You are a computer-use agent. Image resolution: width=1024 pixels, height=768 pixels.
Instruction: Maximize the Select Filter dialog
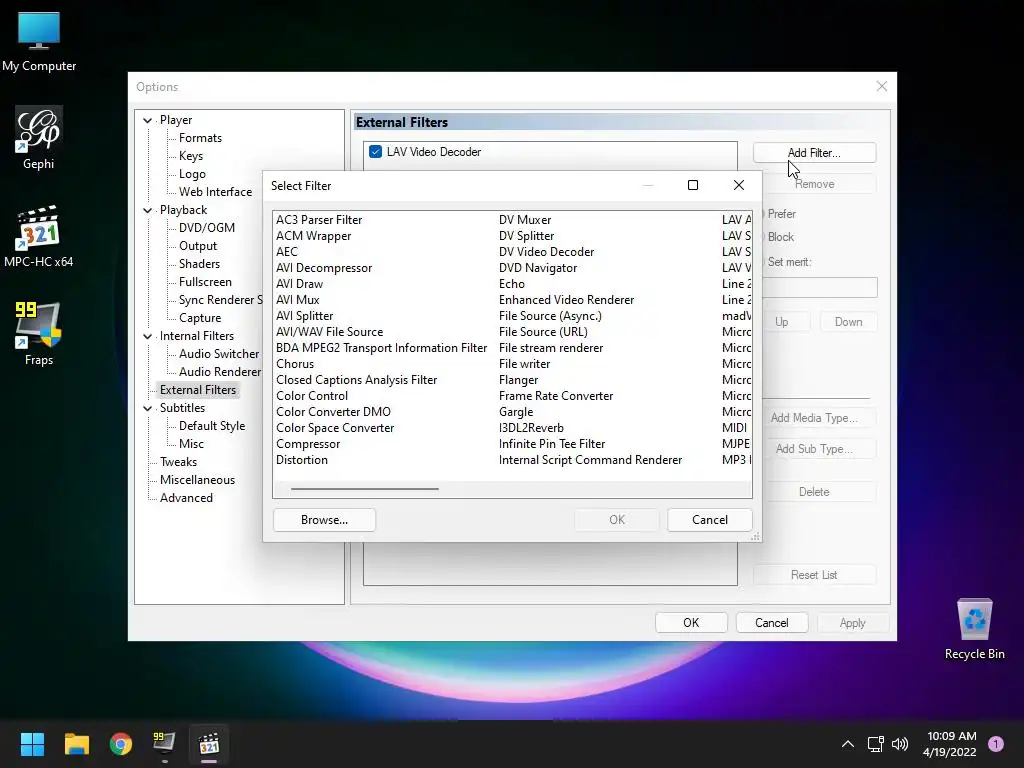(x=693, y=185)
